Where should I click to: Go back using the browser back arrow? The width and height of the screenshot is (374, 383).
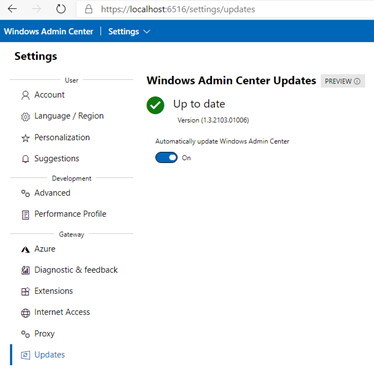12,9
